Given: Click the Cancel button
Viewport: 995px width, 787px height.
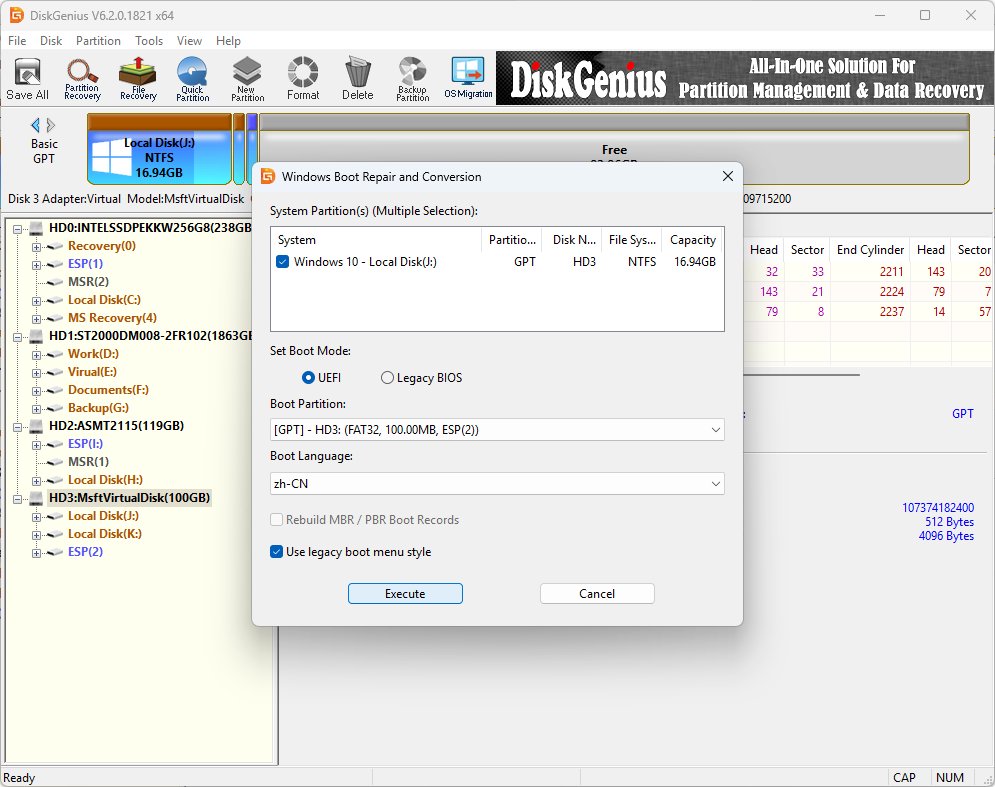Looking at the screenshot, I should 597,594.
